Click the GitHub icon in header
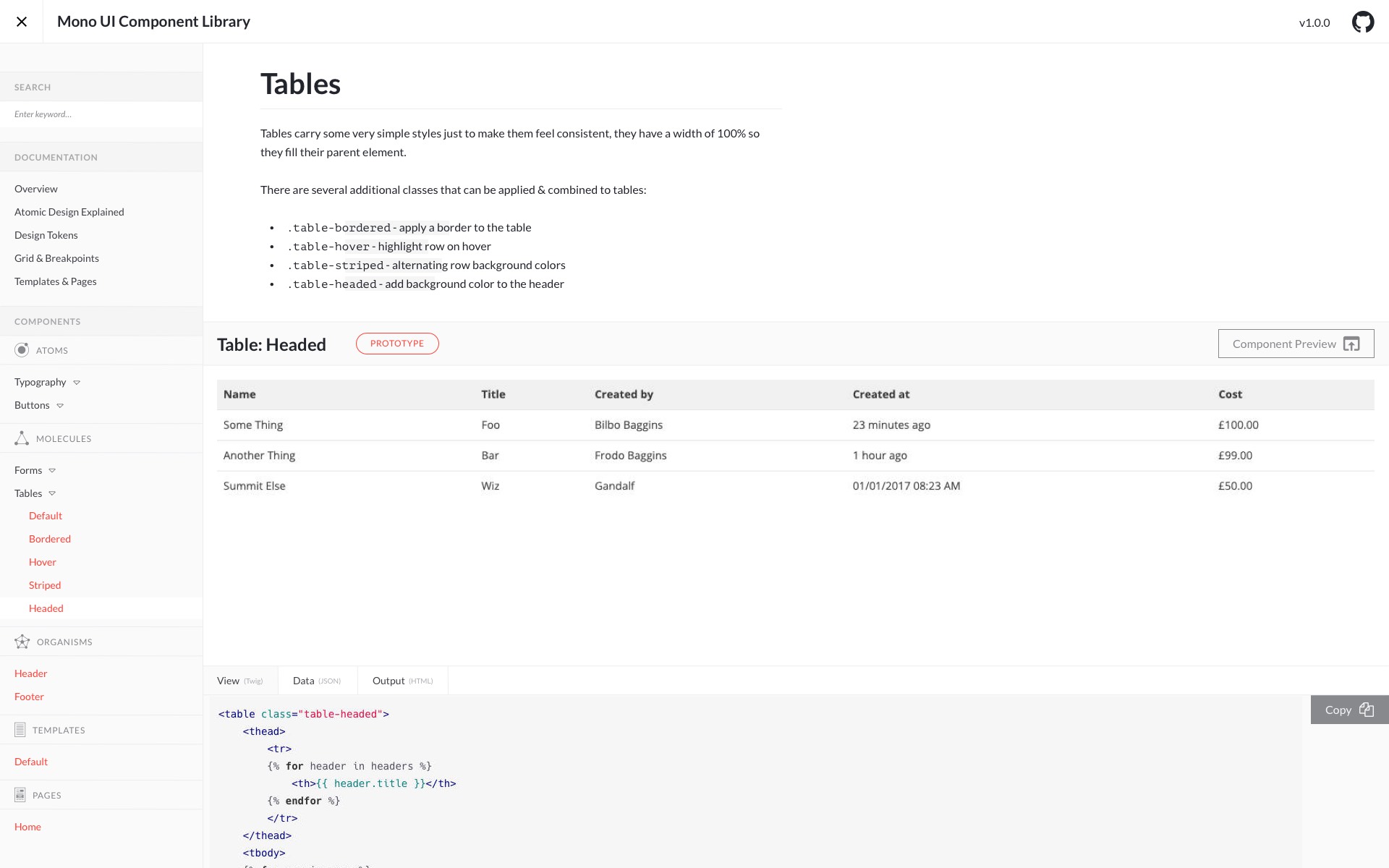 click(x=1363, y=22)
